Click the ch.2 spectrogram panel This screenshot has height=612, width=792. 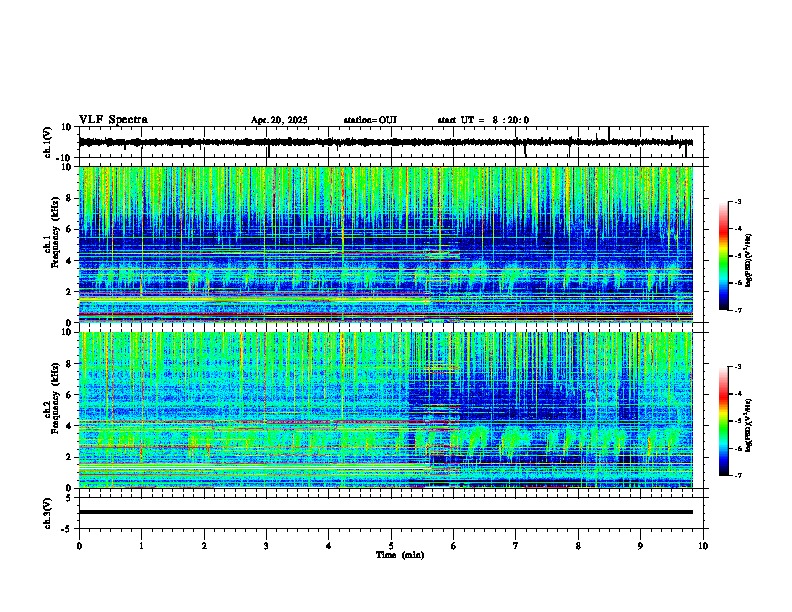386,410
